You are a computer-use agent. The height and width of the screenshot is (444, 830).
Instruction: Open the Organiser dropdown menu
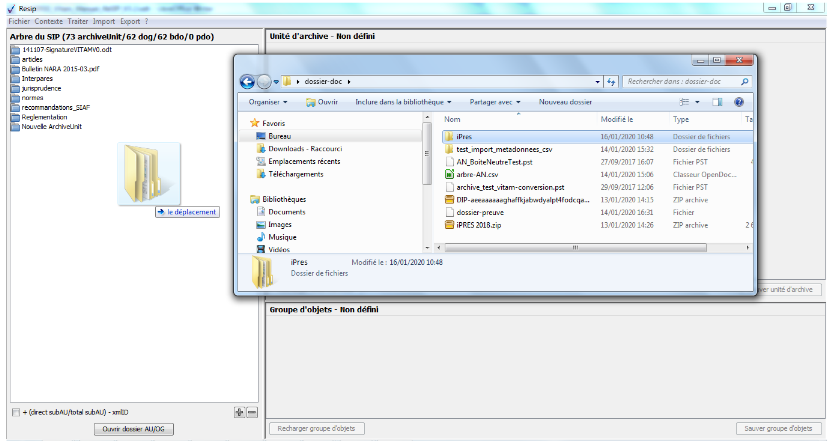coord(268,102)
